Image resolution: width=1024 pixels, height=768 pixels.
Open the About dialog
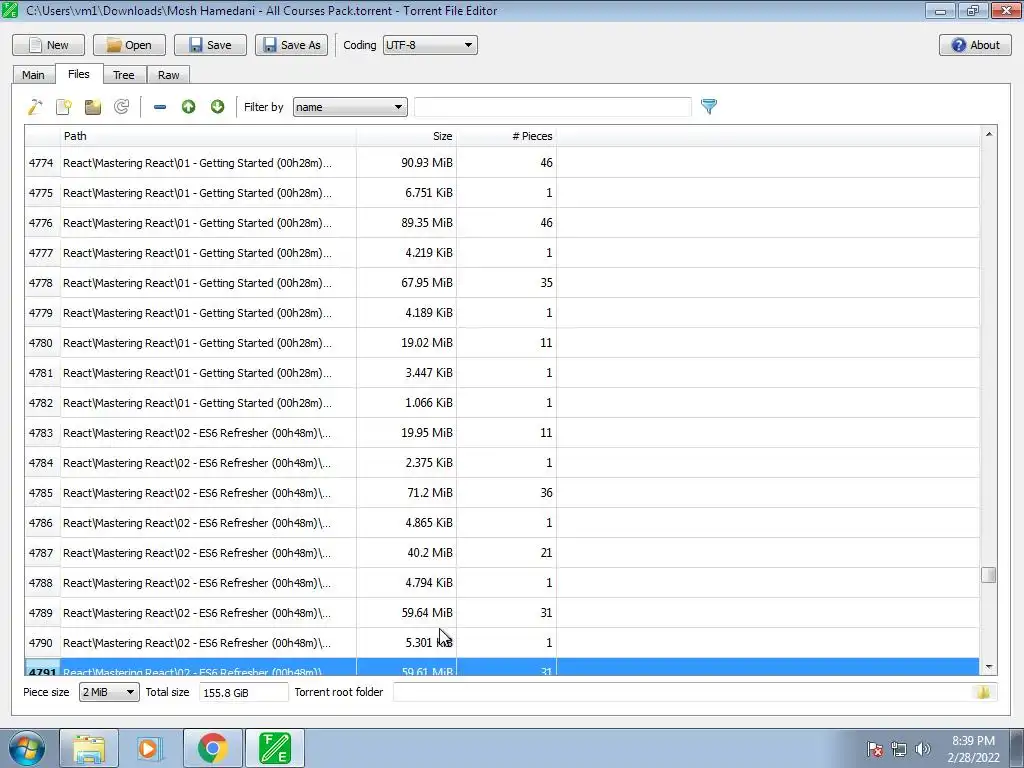pyautogui.click(x=975, y=45)
